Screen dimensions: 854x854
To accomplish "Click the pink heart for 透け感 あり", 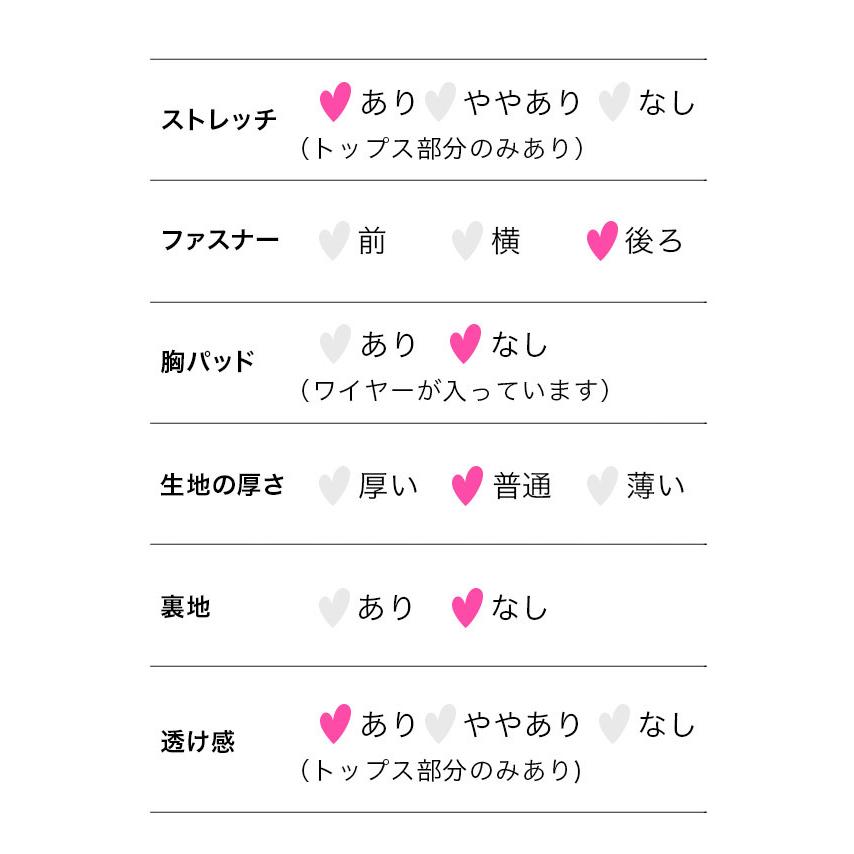I will tap(335, 724).
